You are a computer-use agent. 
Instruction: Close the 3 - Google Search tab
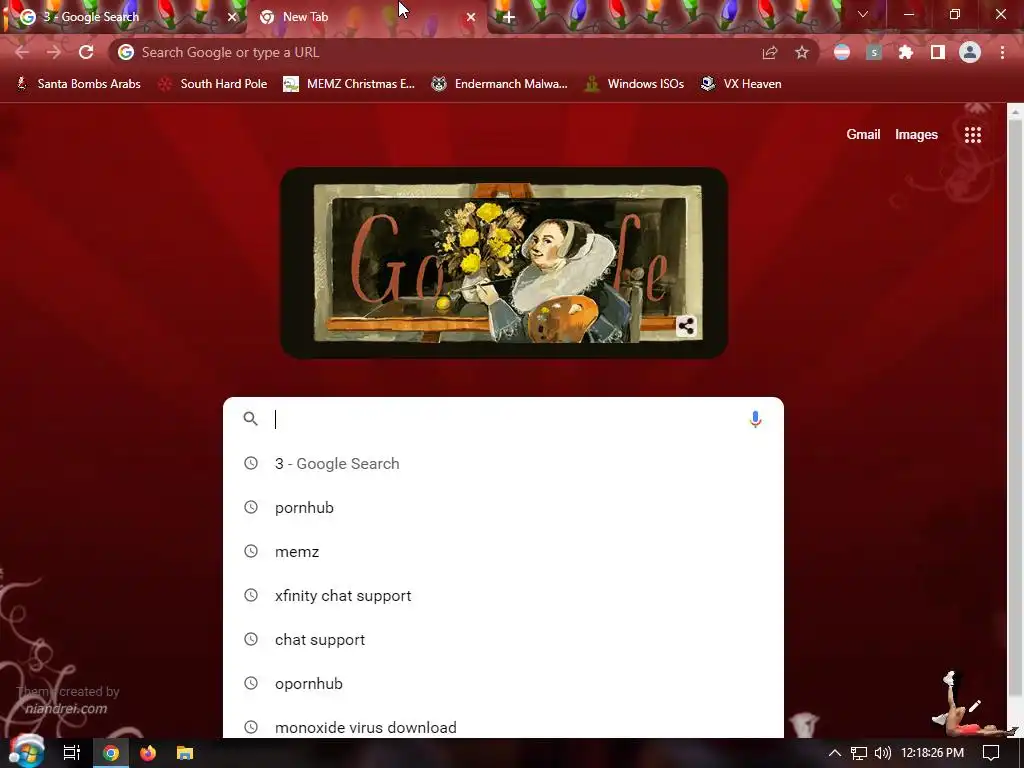[x=232, y=17]
